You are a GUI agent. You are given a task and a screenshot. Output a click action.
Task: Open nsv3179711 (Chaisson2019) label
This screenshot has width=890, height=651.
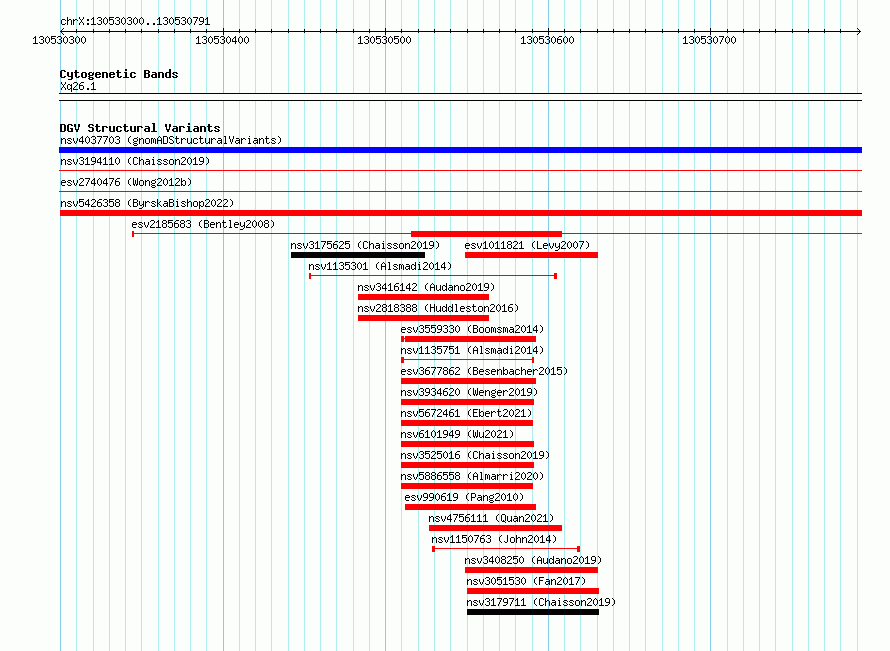tap(541, 602)
